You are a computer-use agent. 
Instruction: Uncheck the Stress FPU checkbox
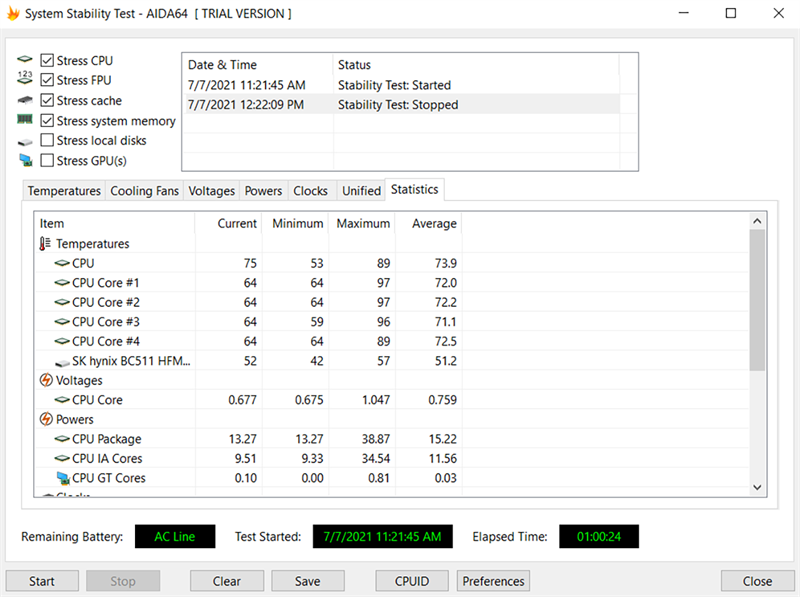coord(47,80)
